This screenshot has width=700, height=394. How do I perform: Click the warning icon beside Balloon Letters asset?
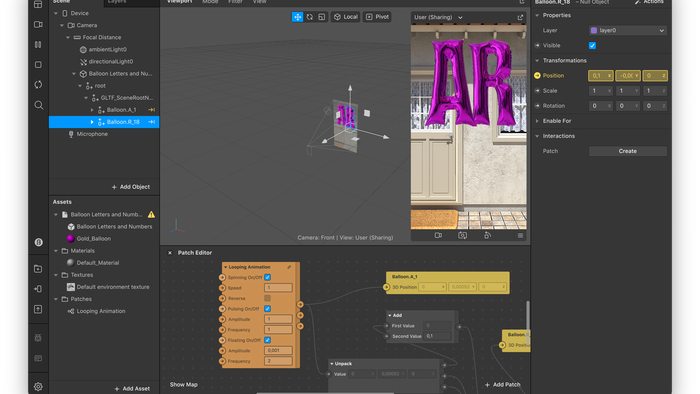click(x=151, y=215)
